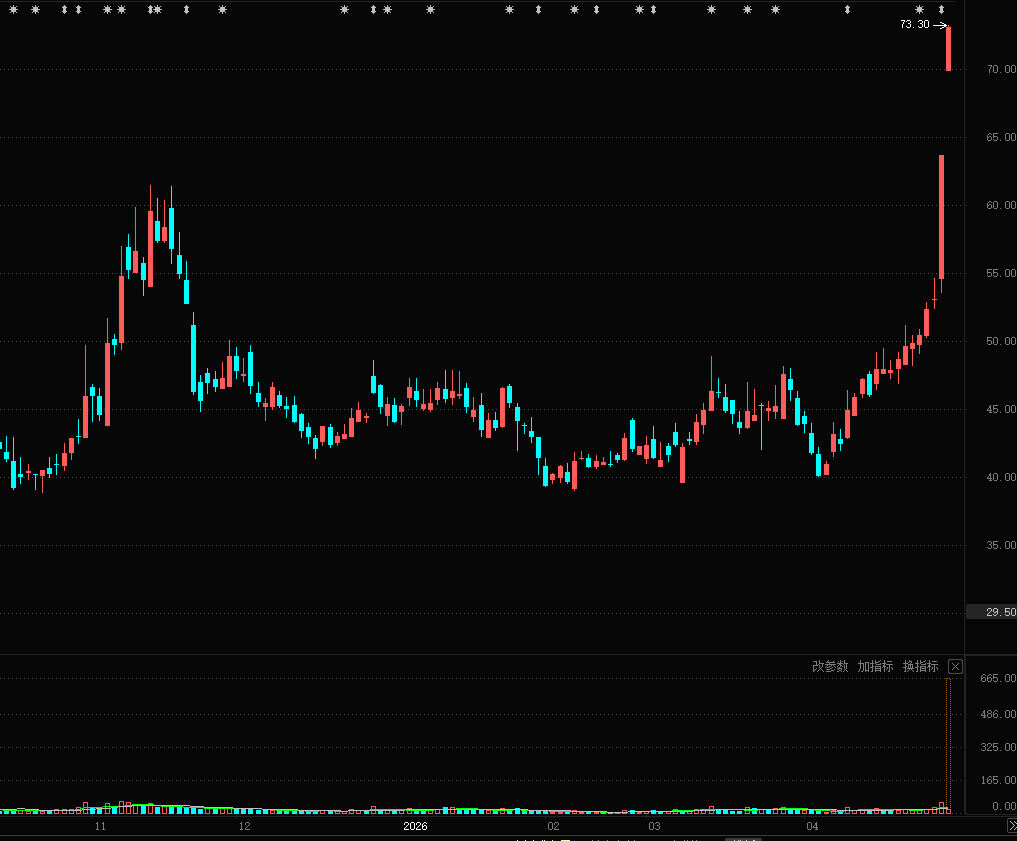Close the volume indicator panel with X
Screen dimensions: 1017x841
point(955,666)
